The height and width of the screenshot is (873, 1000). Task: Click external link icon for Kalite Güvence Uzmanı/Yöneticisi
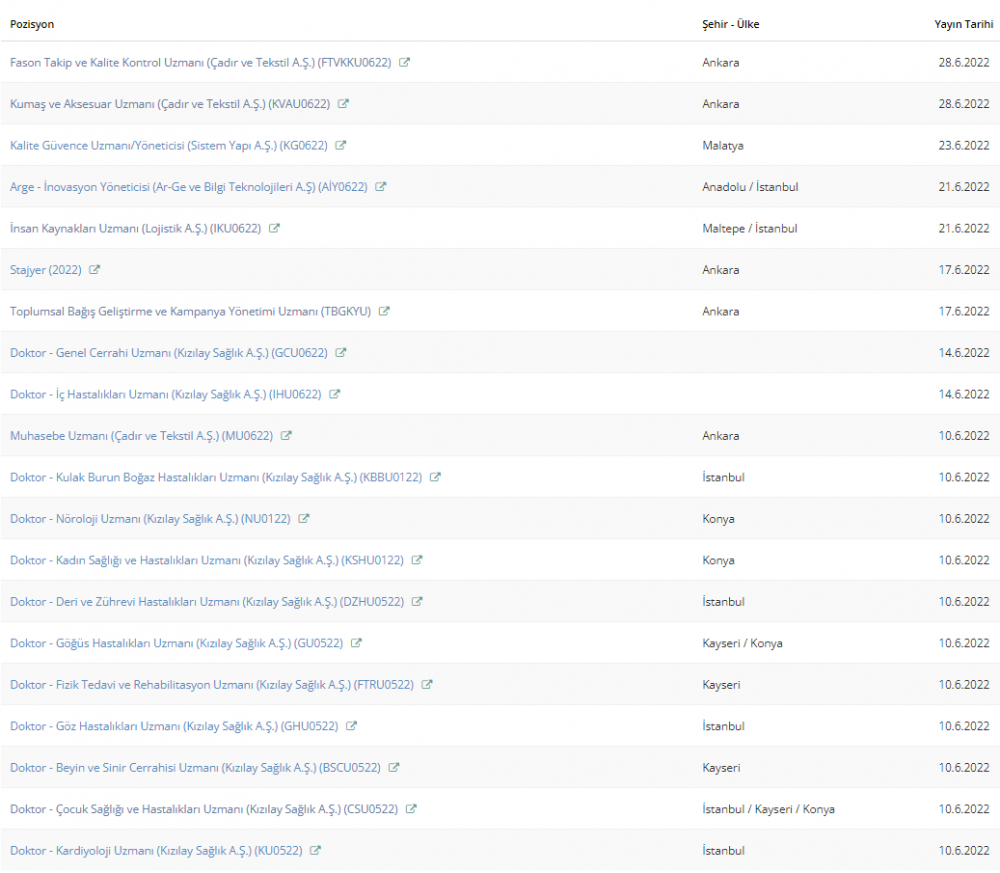click(x=341, y=145)
